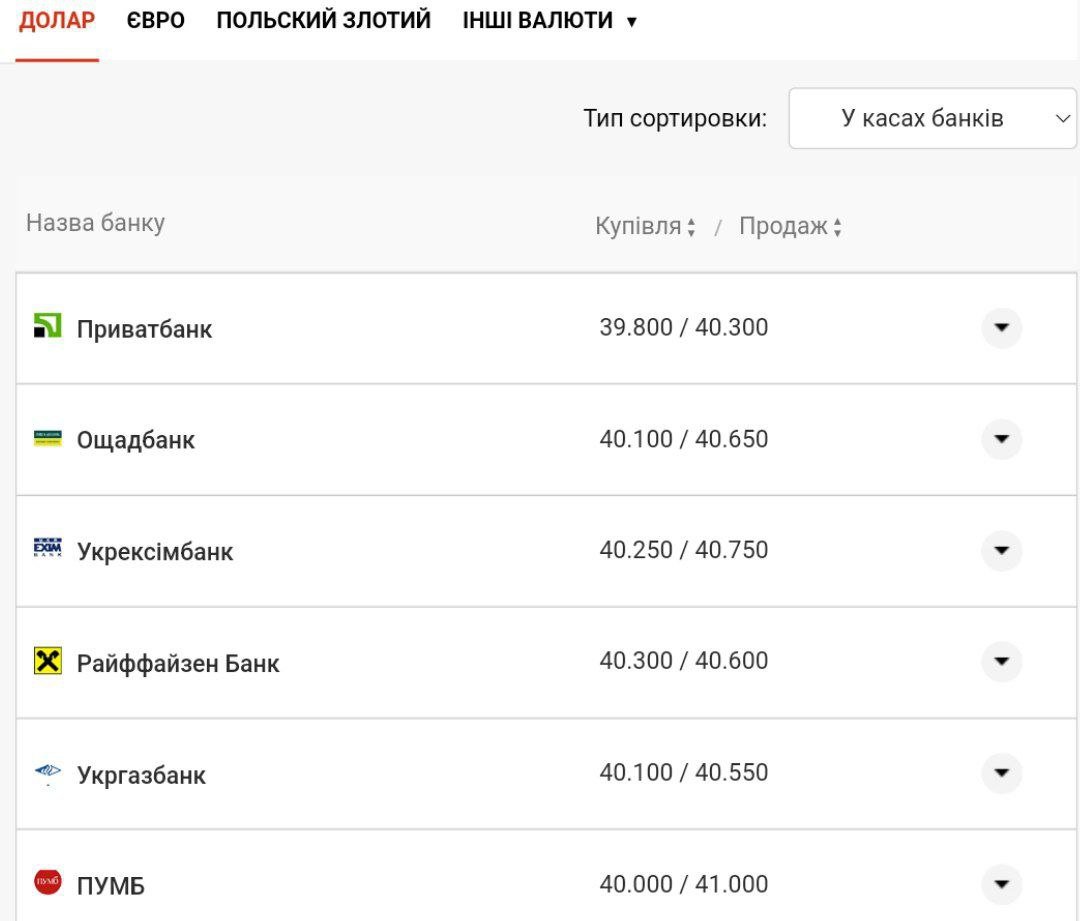Click the Приватбанк logo icon

point(47,326)
